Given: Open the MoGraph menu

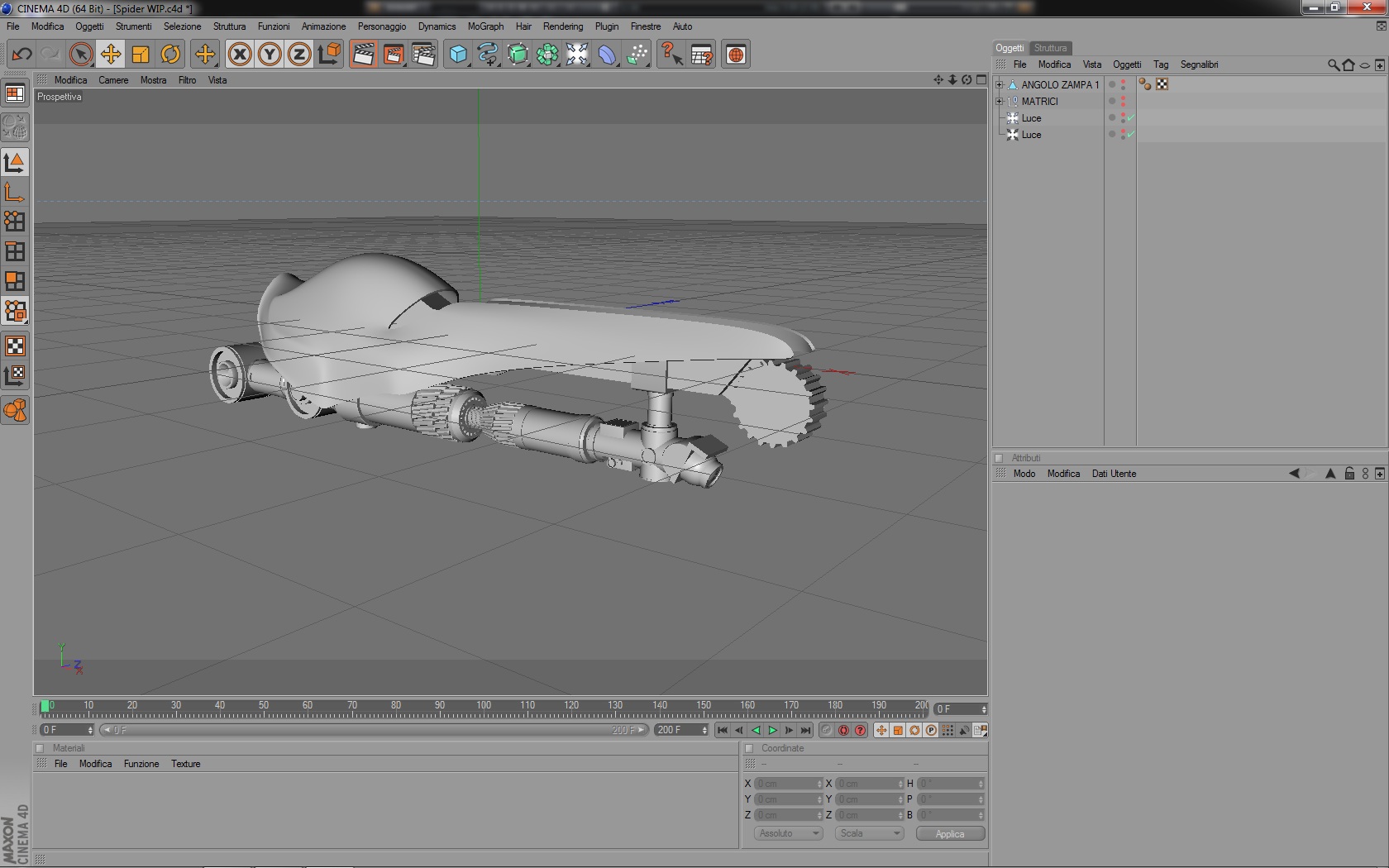Looking at the screenshot, I should click(x=485, y=26).
